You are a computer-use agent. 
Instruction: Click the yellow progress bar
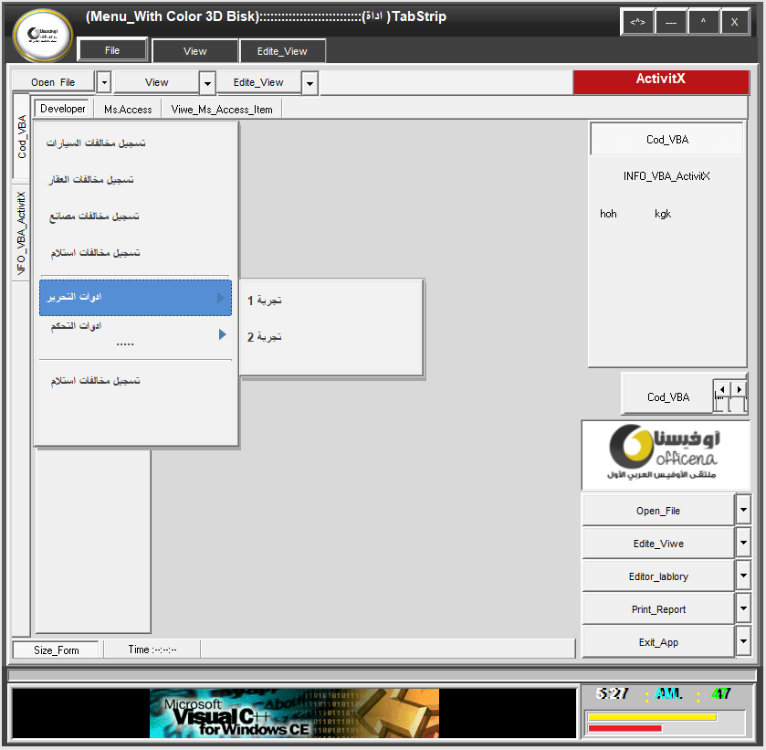[652, 717]
